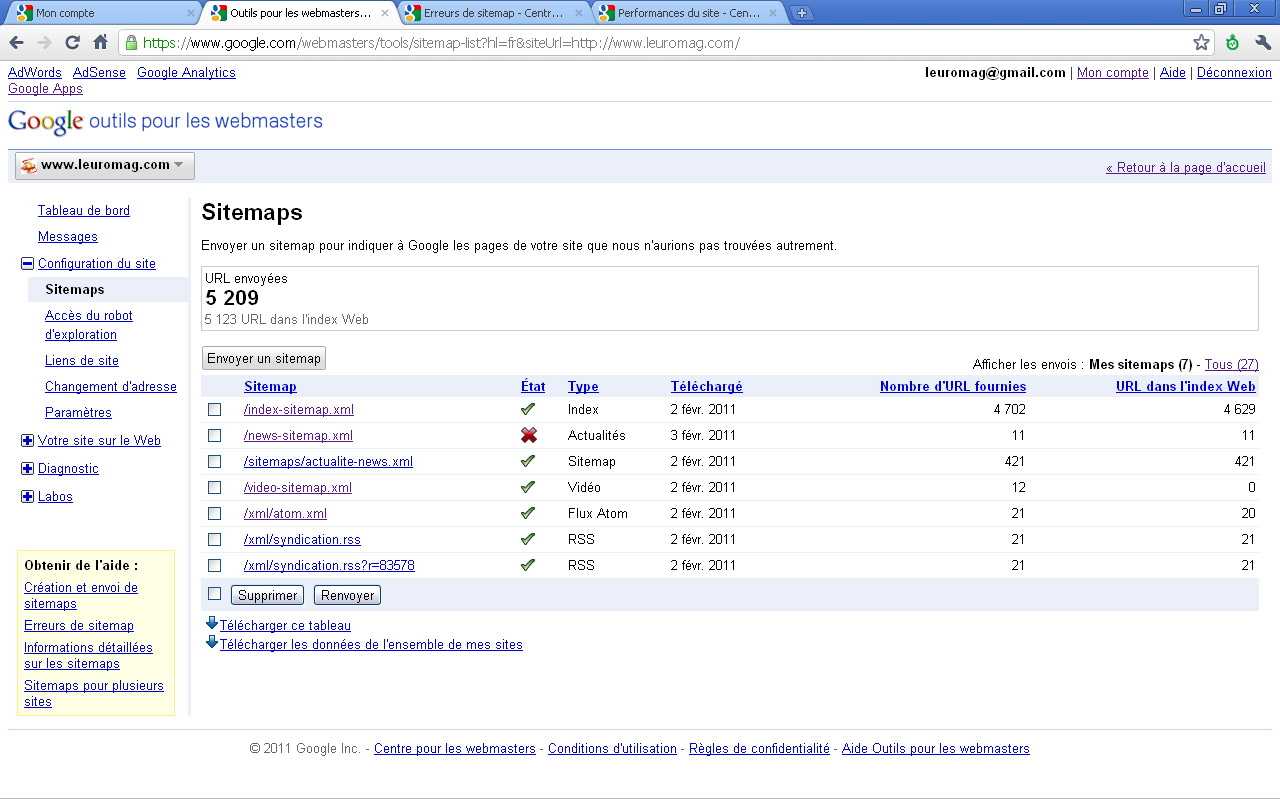Open Tableau de bord in sidebar
The height and width of the screenshot is (800, 1280).
[84, 211]
